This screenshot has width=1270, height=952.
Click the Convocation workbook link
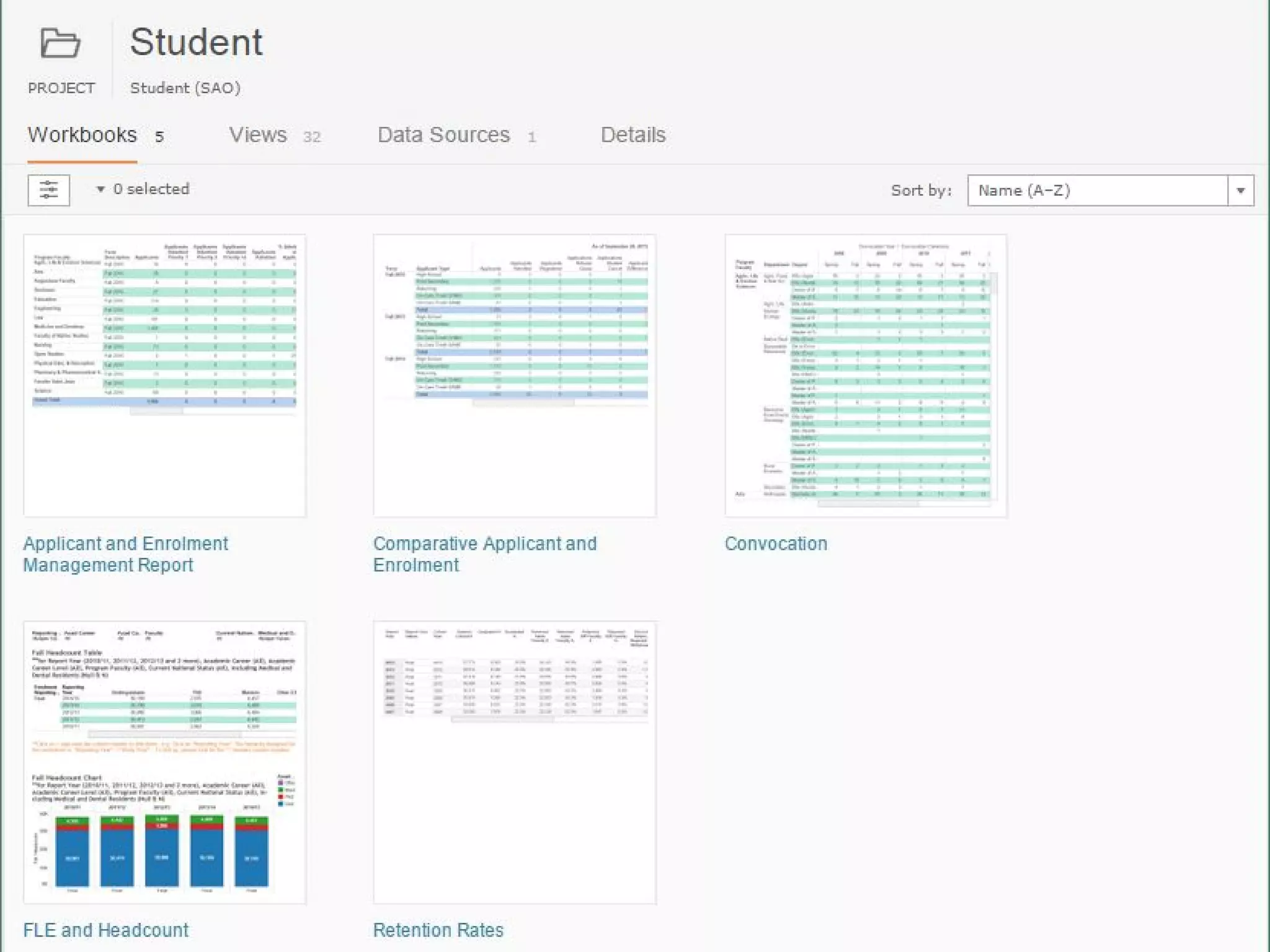[776, 544]
